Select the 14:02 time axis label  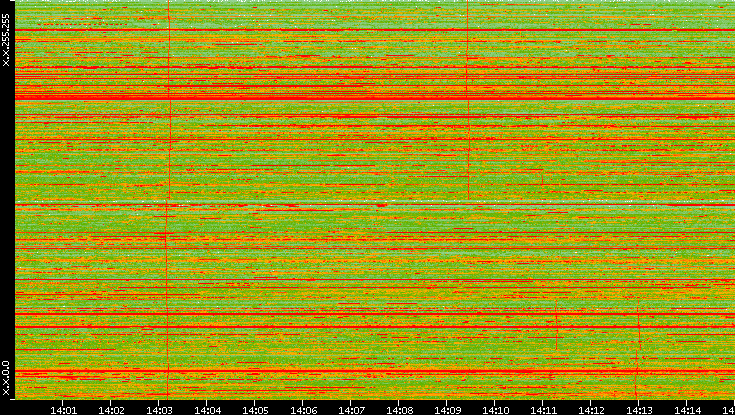(x=111, y=410)
